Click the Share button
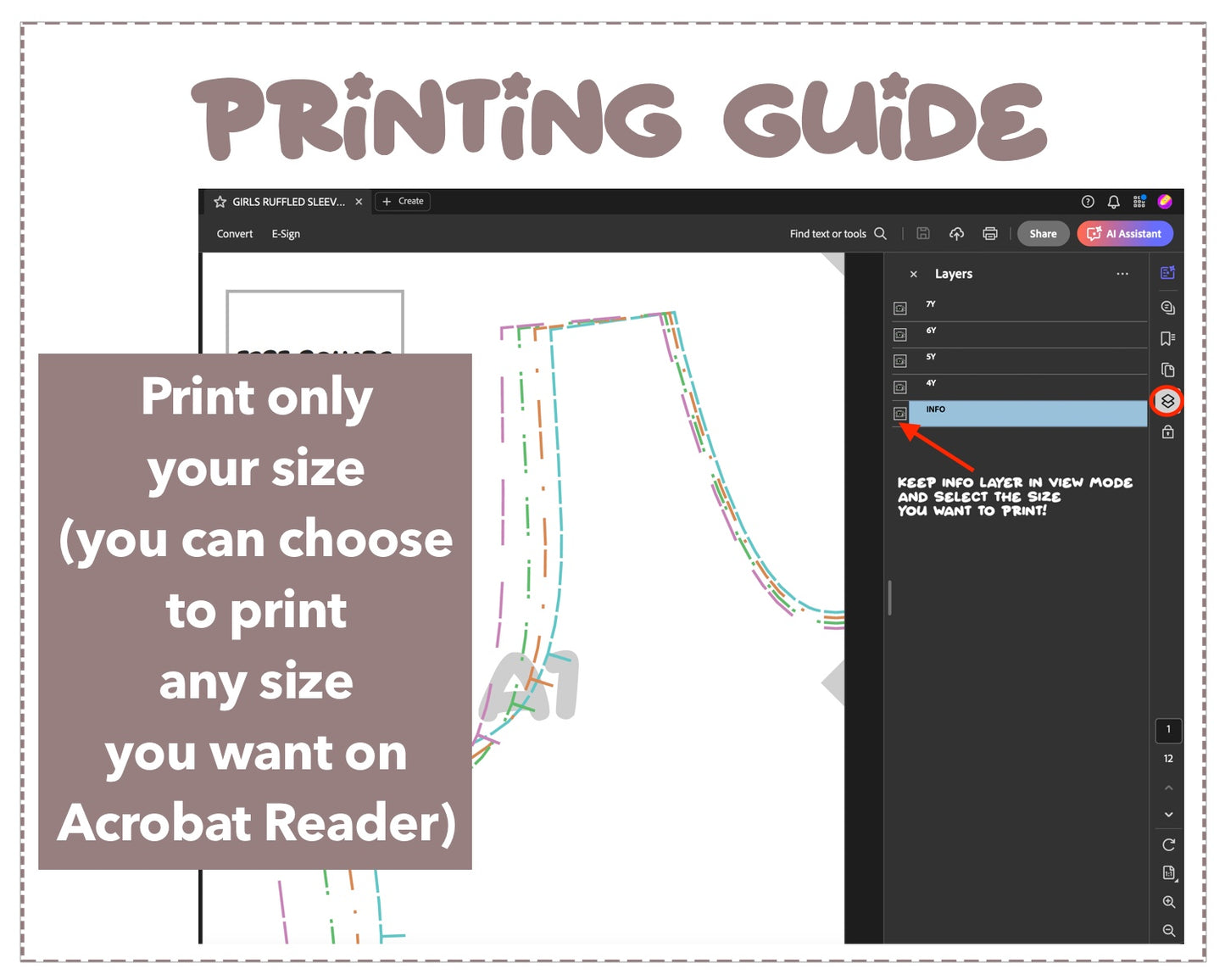The height and width of the screenshot is (980, 1225). pos(1043,234)
